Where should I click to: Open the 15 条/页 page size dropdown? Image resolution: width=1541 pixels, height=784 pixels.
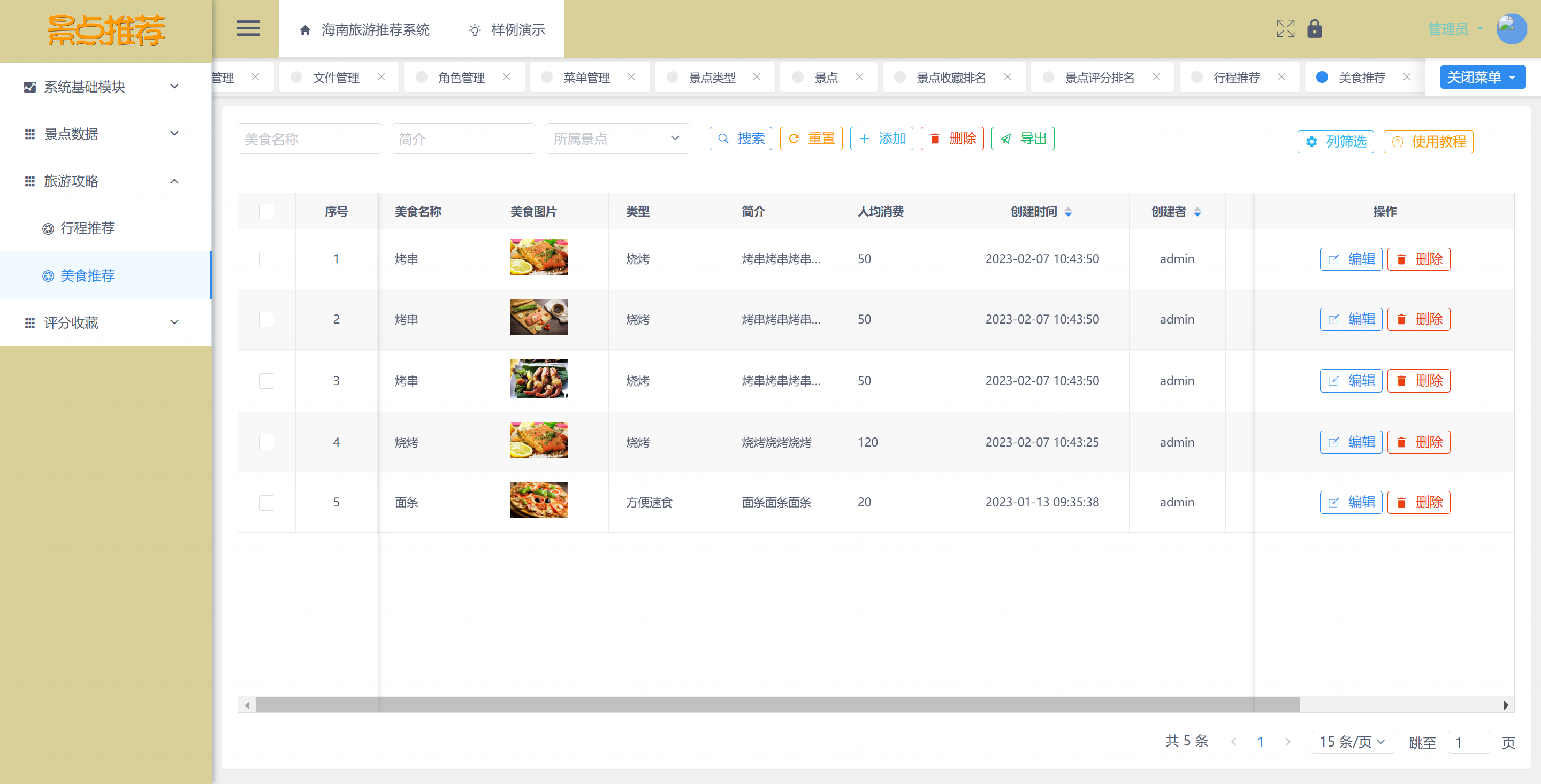point(1352,742)
